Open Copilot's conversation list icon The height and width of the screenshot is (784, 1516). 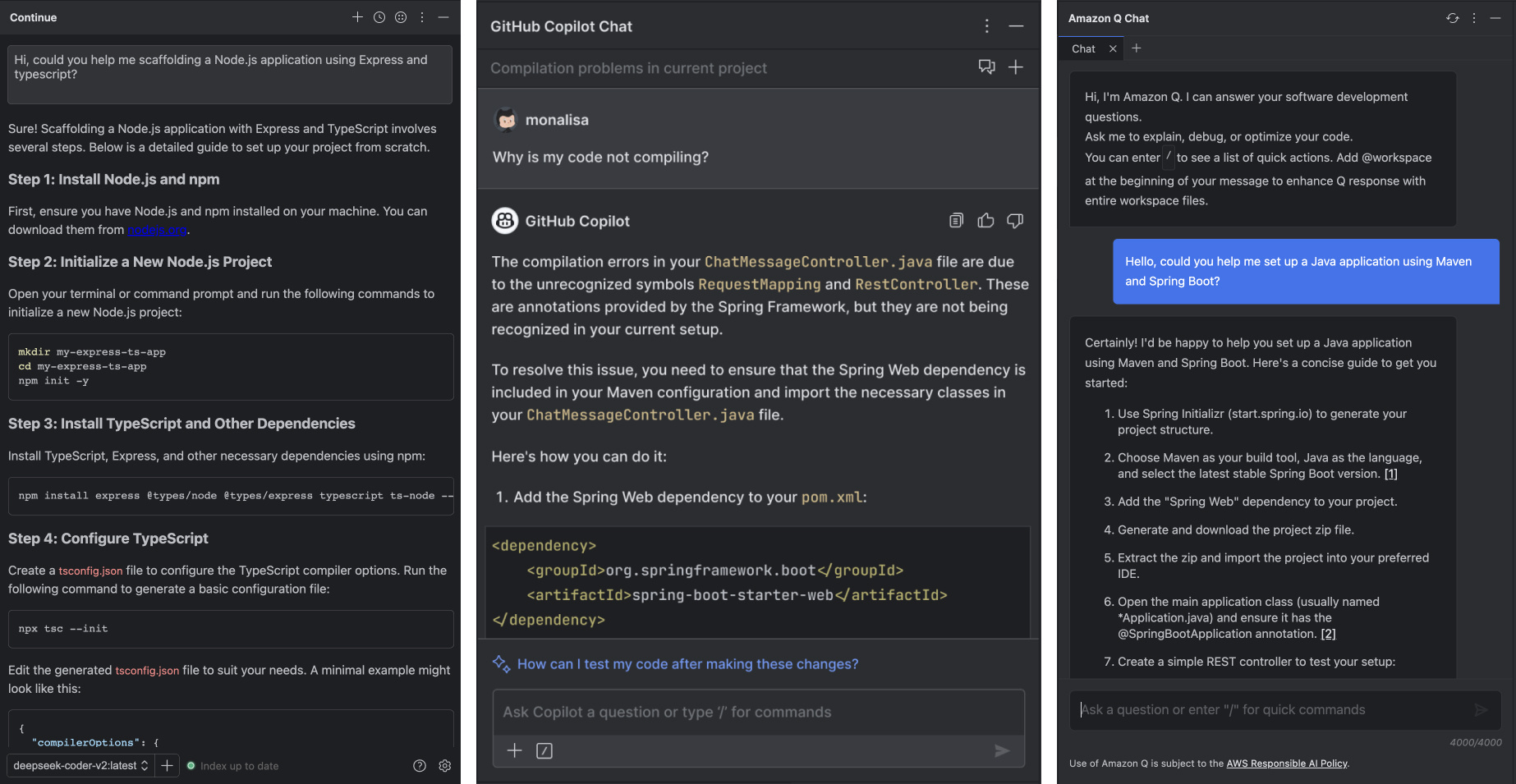coord(986,67)
